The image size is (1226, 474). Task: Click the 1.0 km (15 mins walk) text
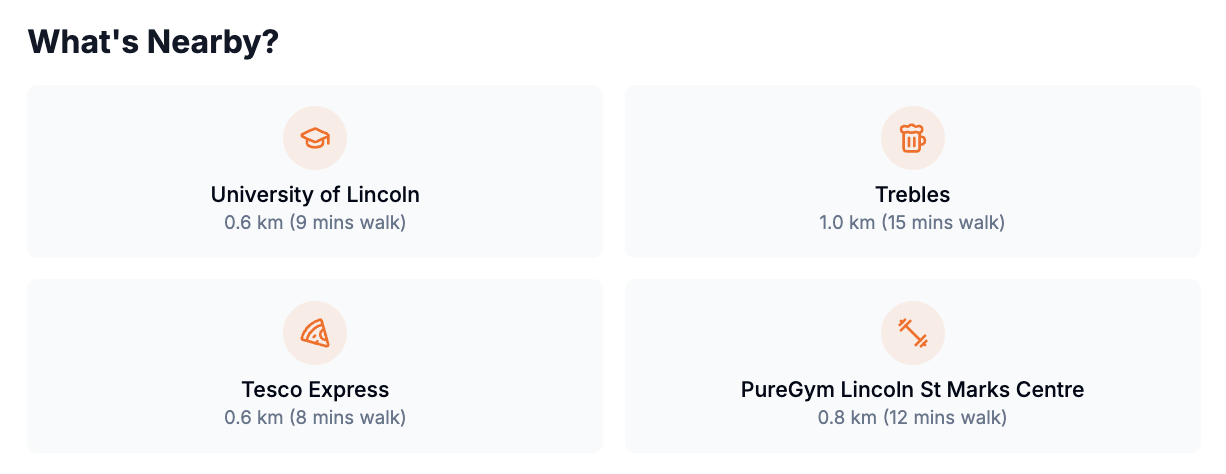pos(912,222)
